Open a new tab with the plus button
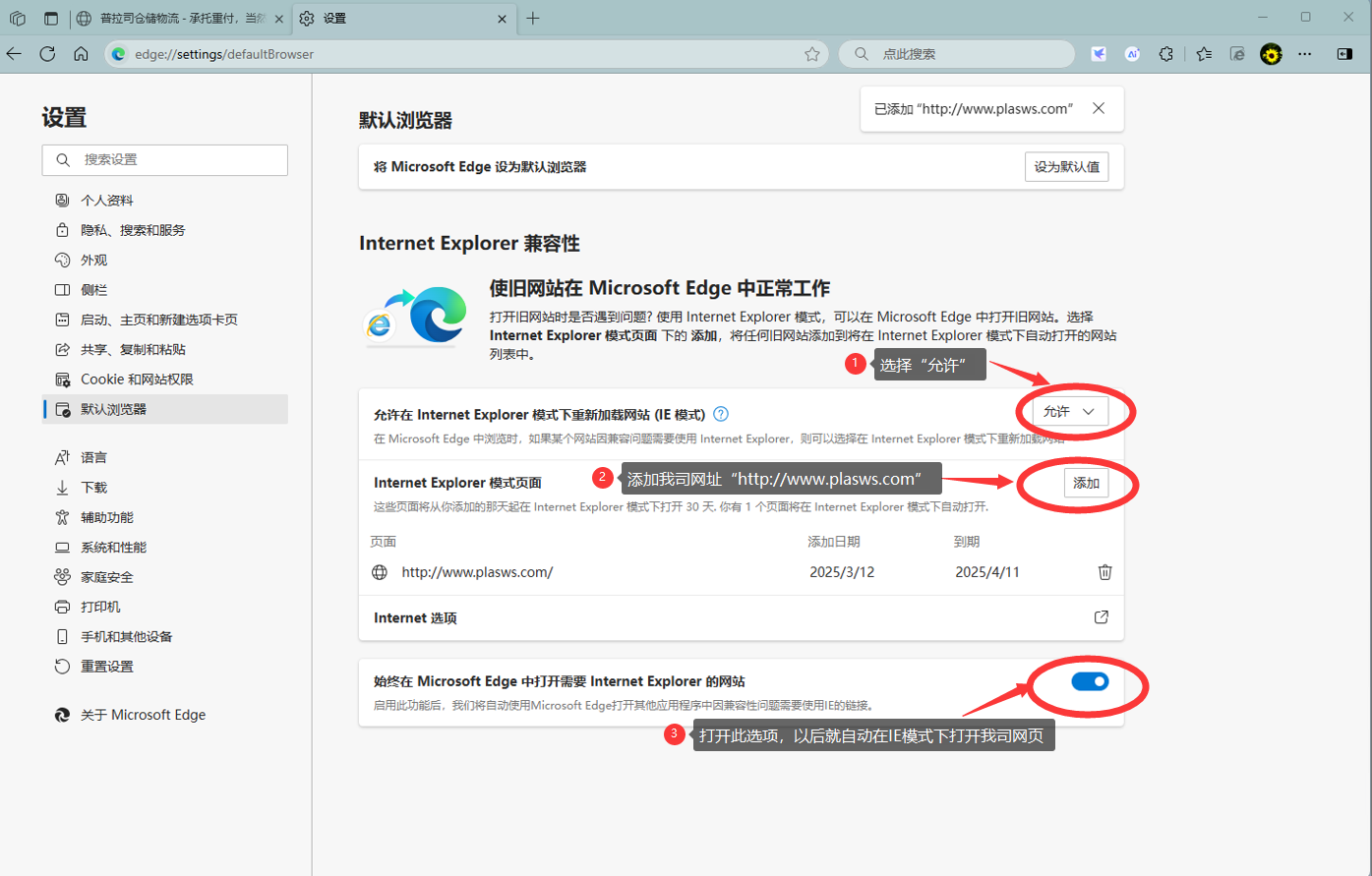Screen dimensions: 1372x876 coord(533,19)
